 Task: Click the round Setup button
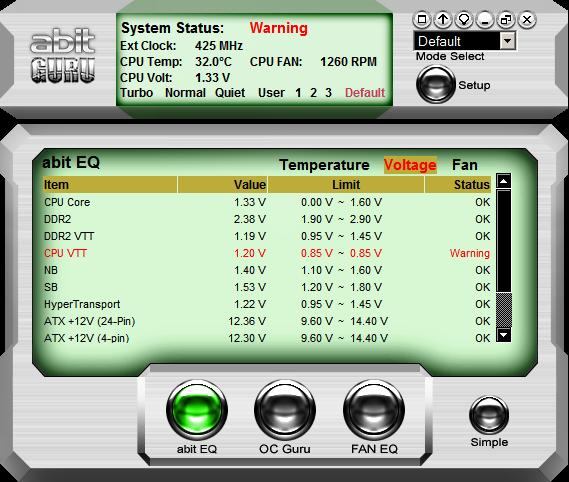click(435, 85)
